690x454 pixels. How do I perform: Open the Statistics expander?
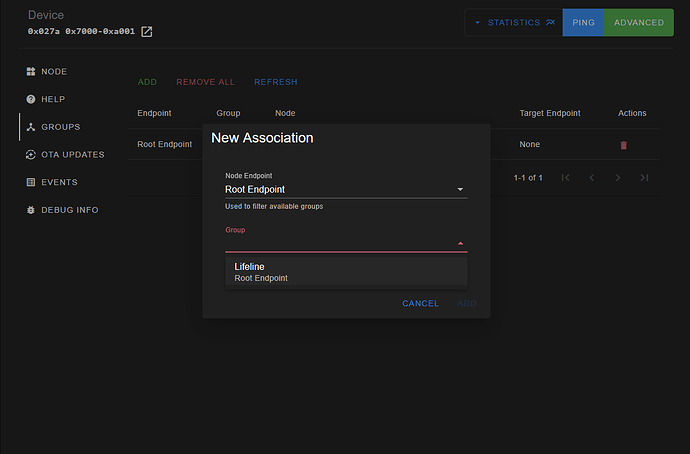(514, 22)
